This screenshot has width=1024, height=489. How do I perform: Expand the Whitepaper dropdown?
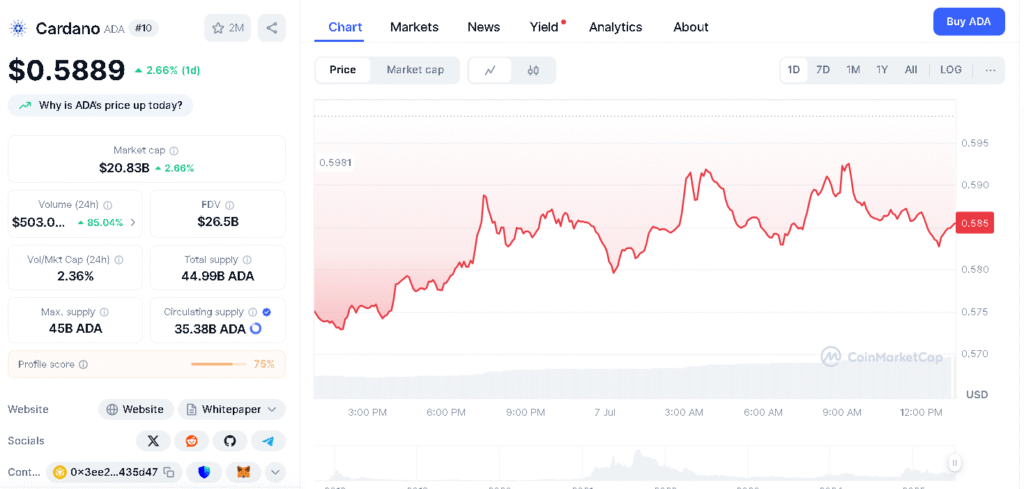pyautogui.click(x=232, y=409)
